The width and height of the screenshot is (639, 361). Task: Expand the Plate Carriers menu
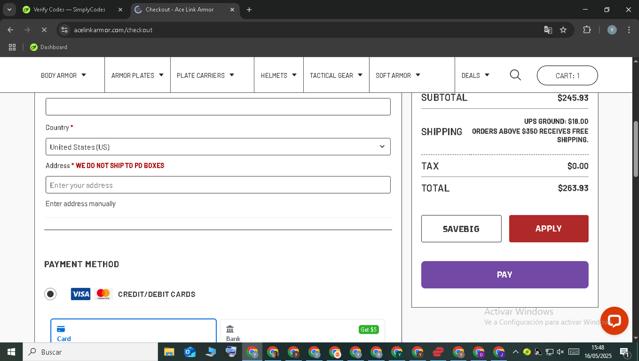coord(205,75)
